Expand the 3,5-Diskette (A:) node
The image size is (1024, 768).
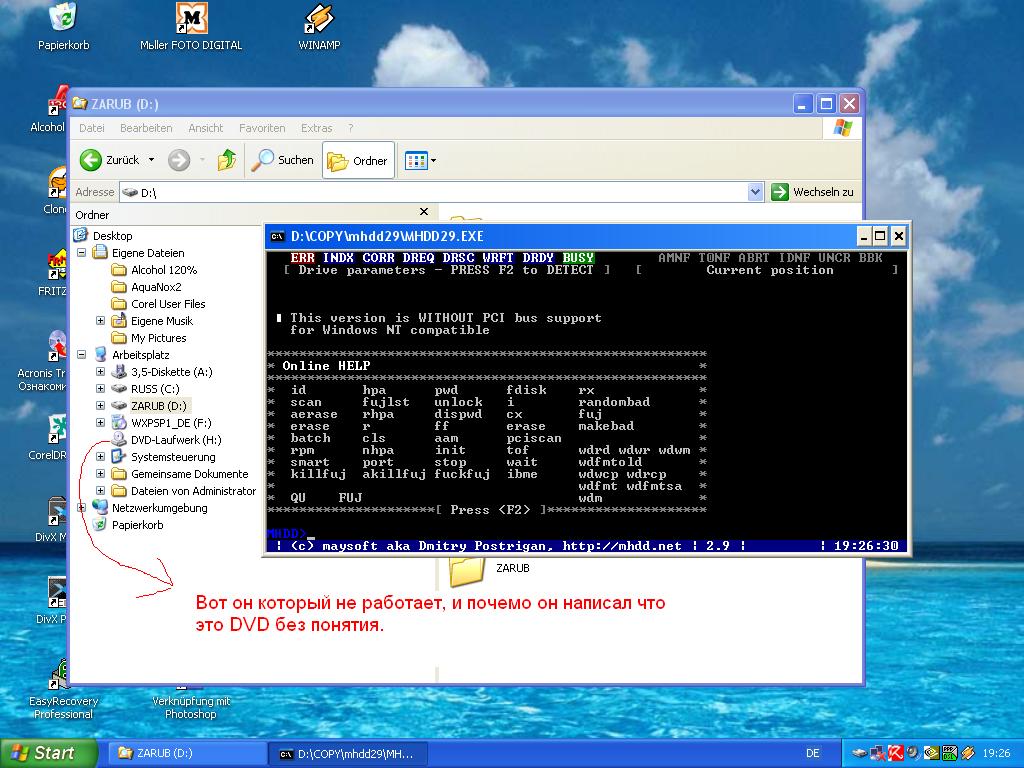click(101, 372)
